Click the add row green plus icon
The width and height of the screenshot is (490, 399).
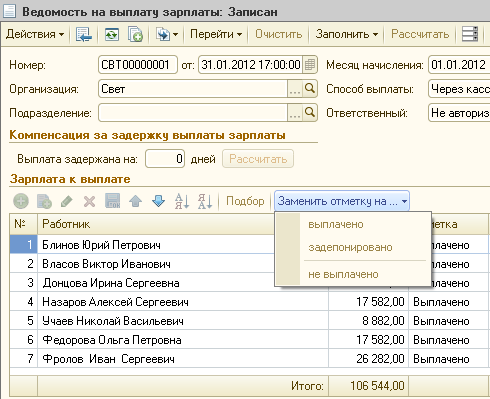(21, 201)
